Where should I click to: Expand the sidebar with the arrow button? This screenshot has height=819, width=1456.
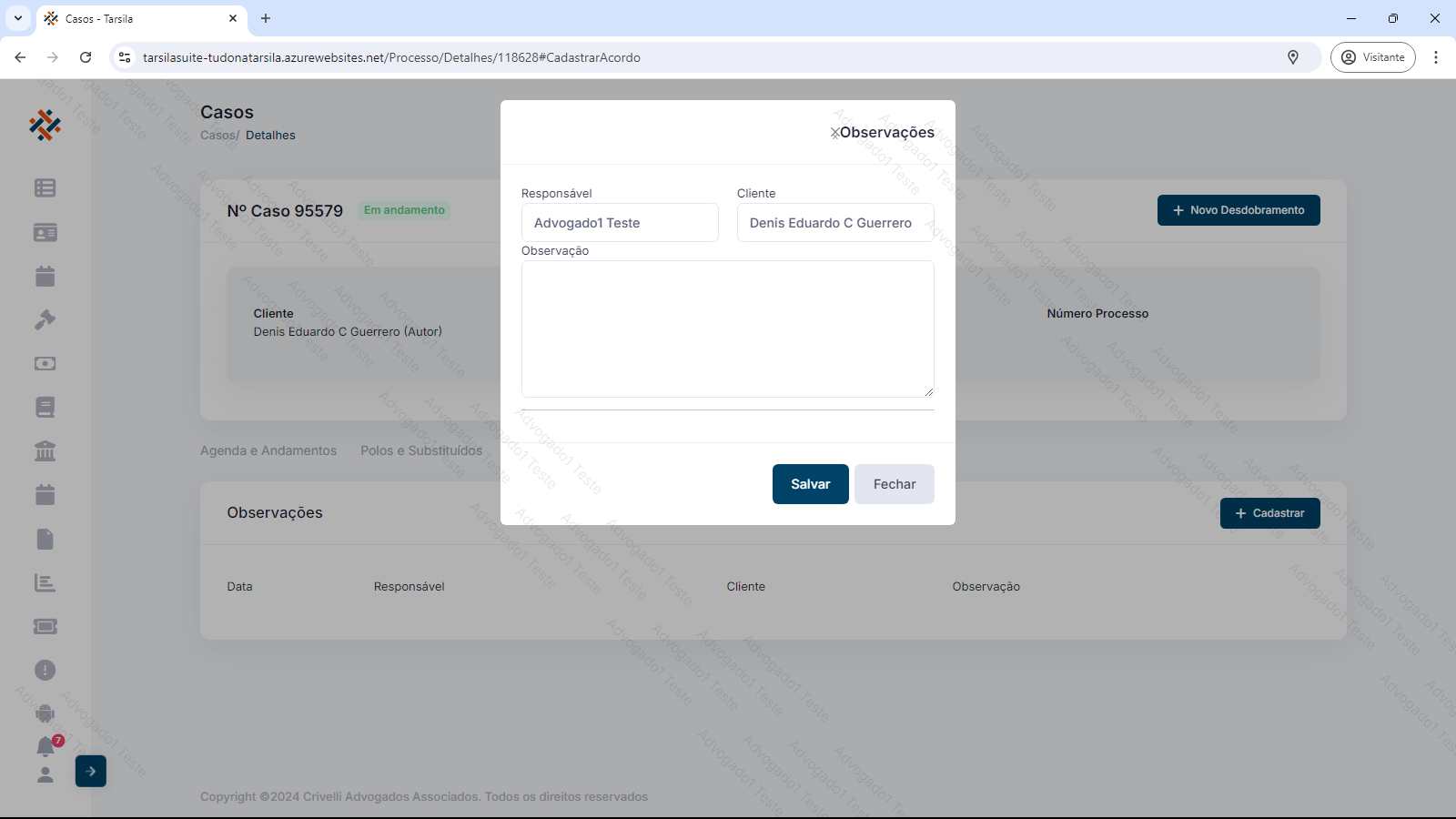tap(91, 771)
